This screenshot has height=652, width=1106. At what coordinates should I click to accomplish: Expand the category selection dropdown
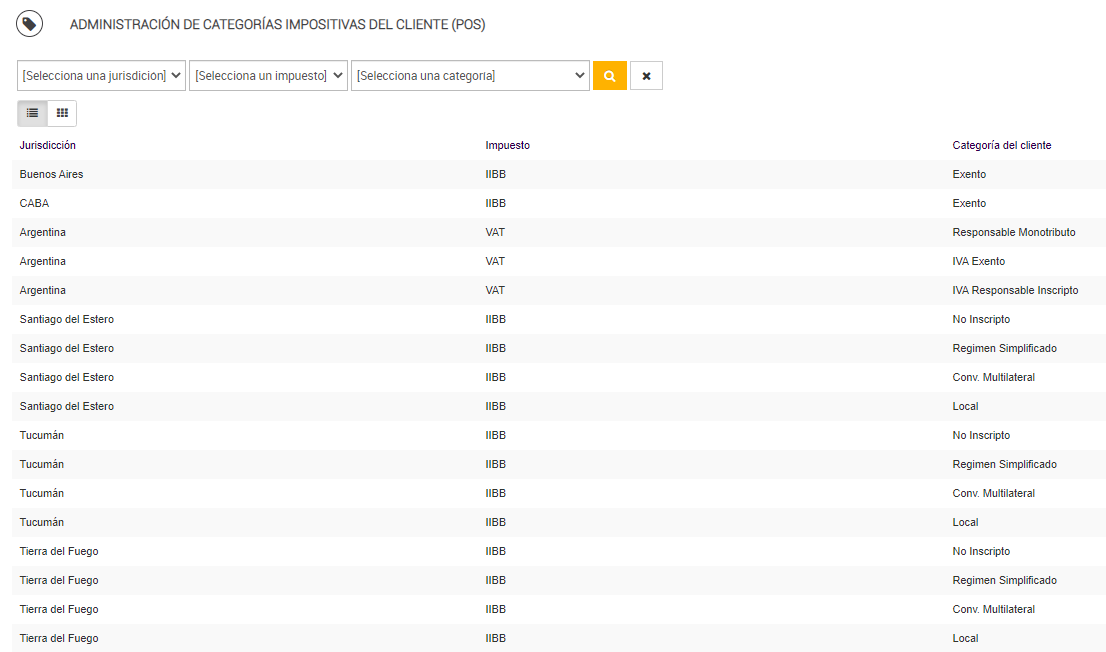[x=470, y=76]
